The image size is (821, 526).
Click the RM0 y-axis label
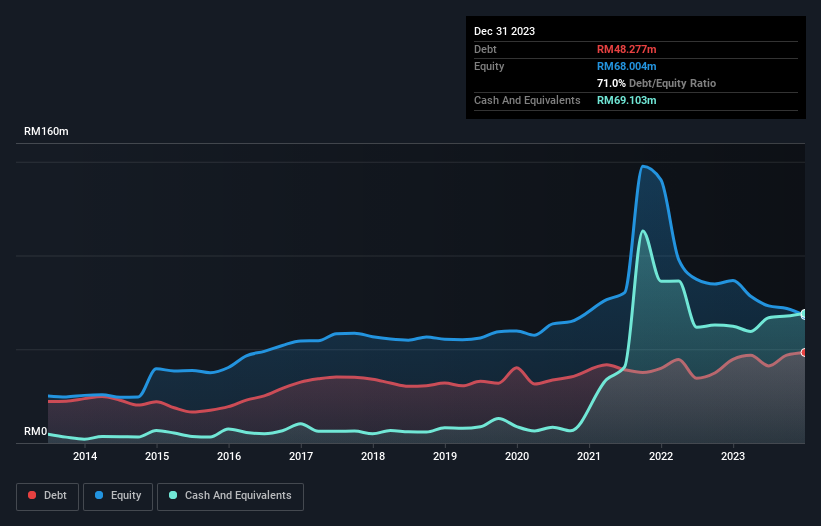point(36,432)
